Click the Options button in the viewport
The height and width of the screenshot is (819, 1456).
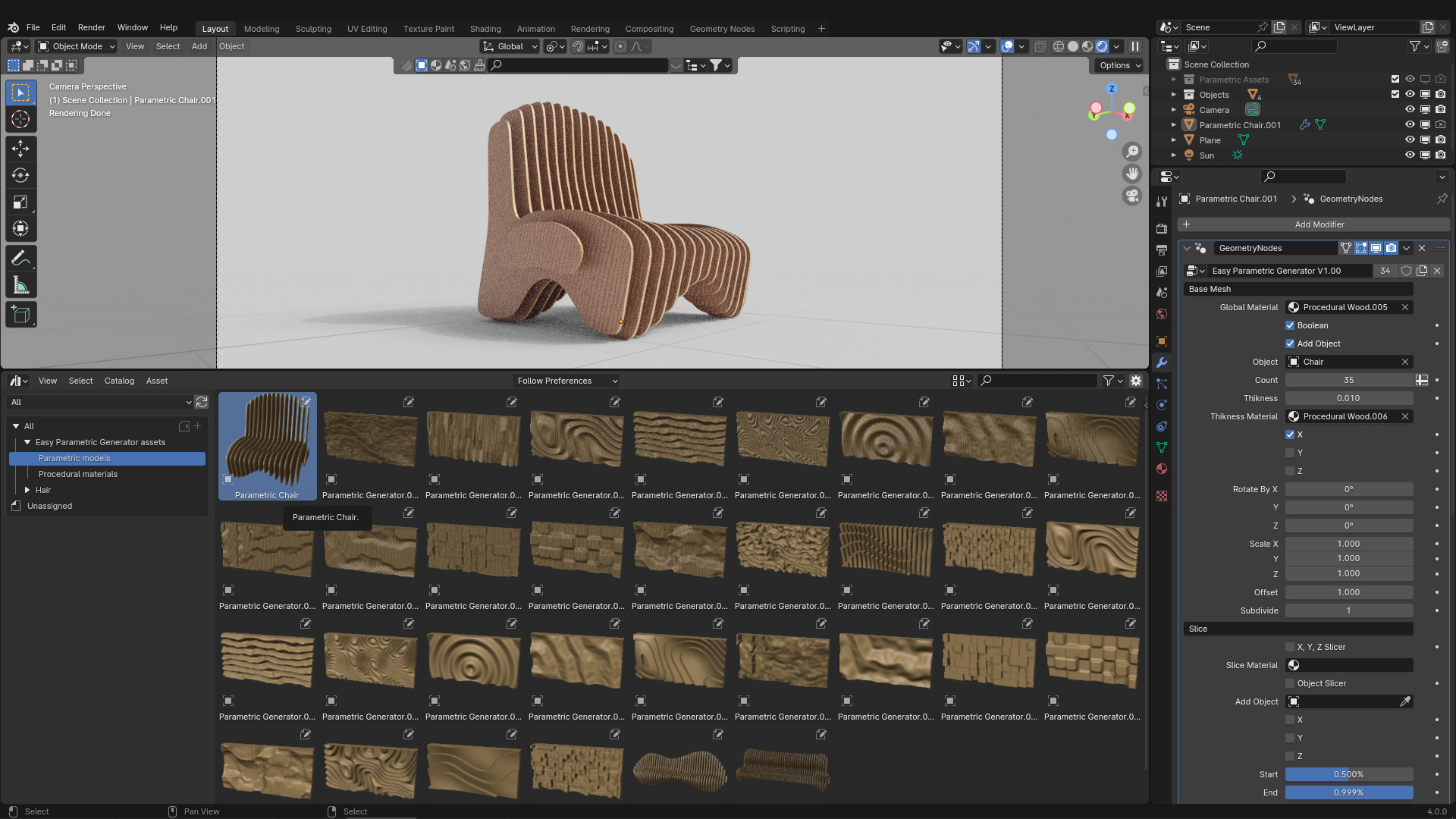(1119, 65)
